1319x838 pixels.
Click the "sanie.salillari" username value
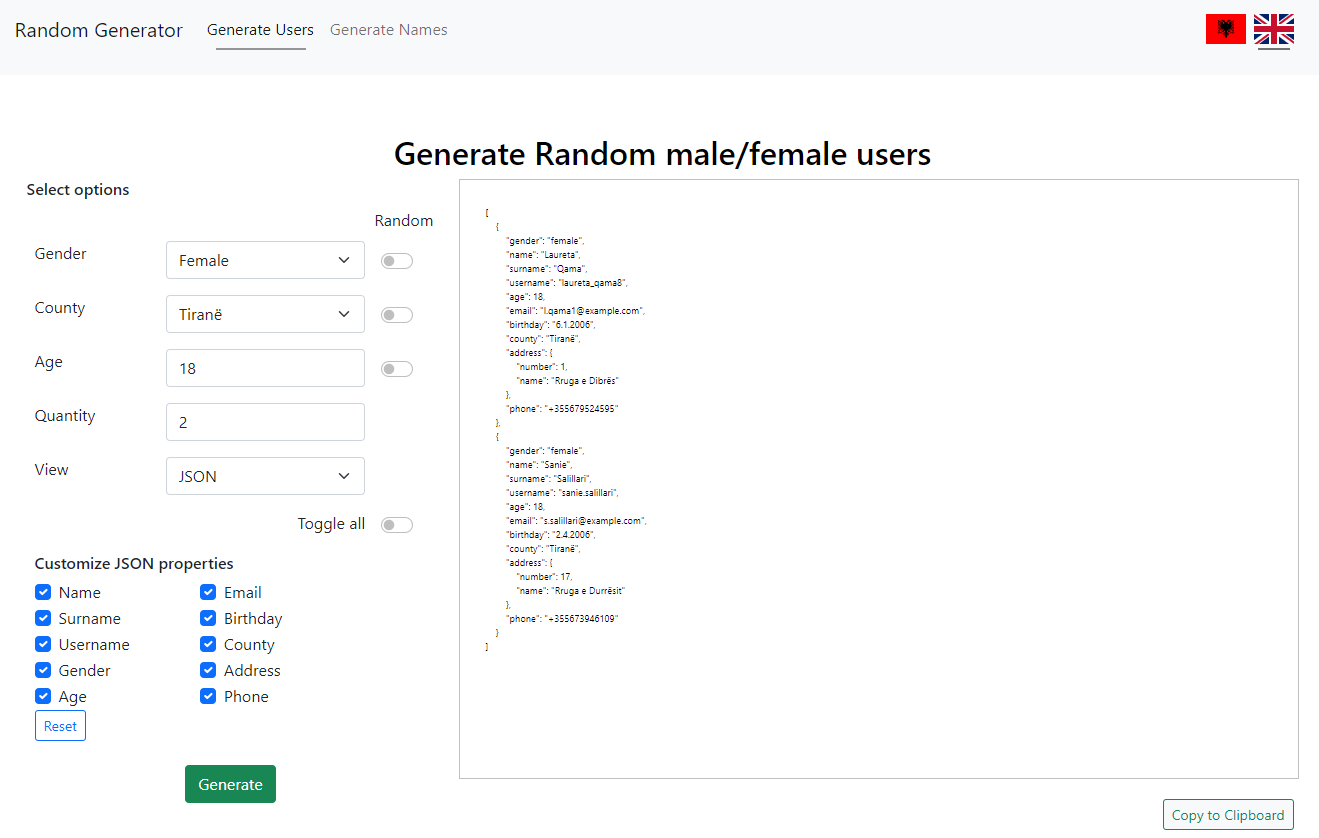[x=588, y=493]
